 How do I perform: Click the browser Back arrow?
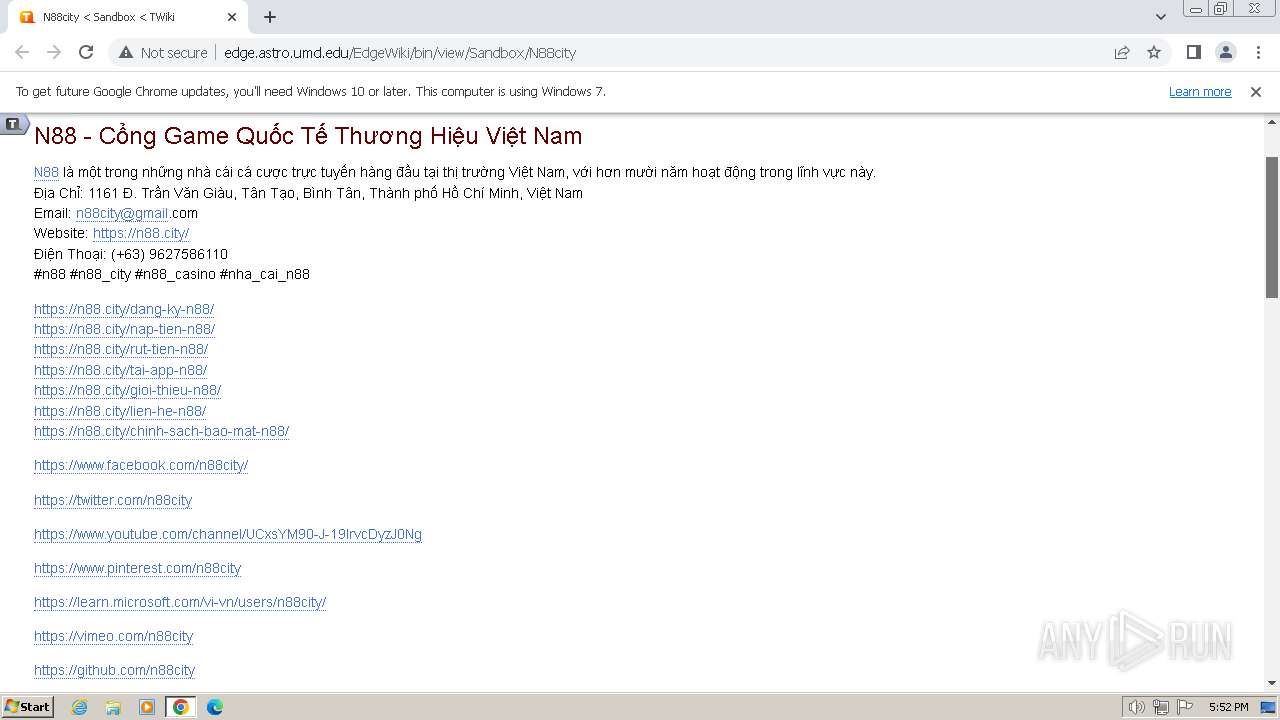tap(22, 52)
